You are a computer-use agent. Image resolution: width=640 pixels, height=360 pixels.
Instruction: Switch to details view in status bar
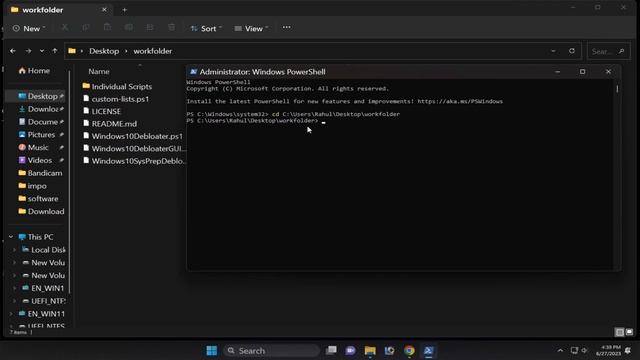(619, 332)
